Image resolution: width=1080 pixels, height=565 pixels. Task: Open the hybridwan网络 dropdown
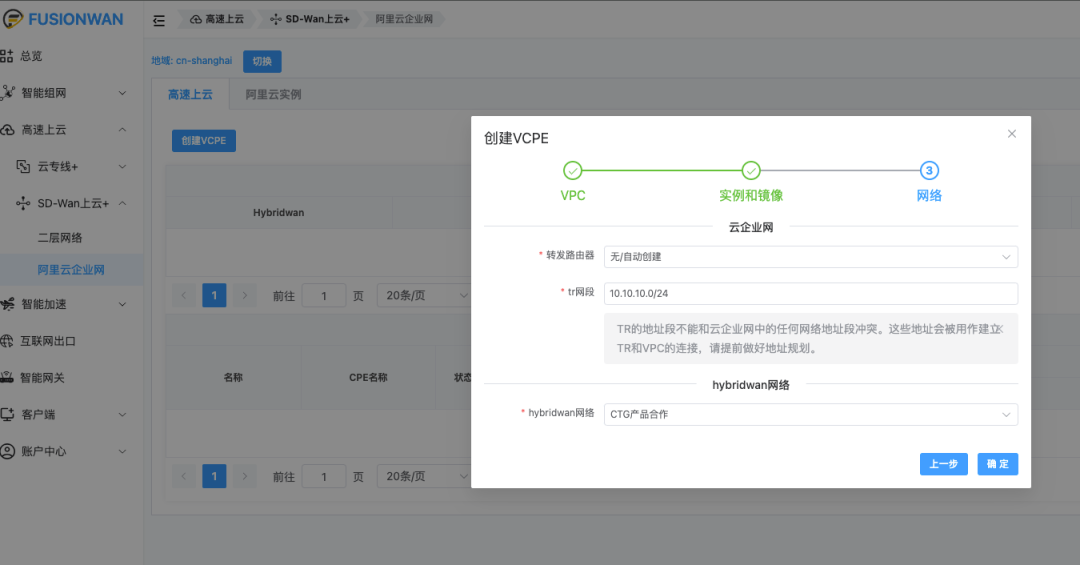tap(810, 414)
